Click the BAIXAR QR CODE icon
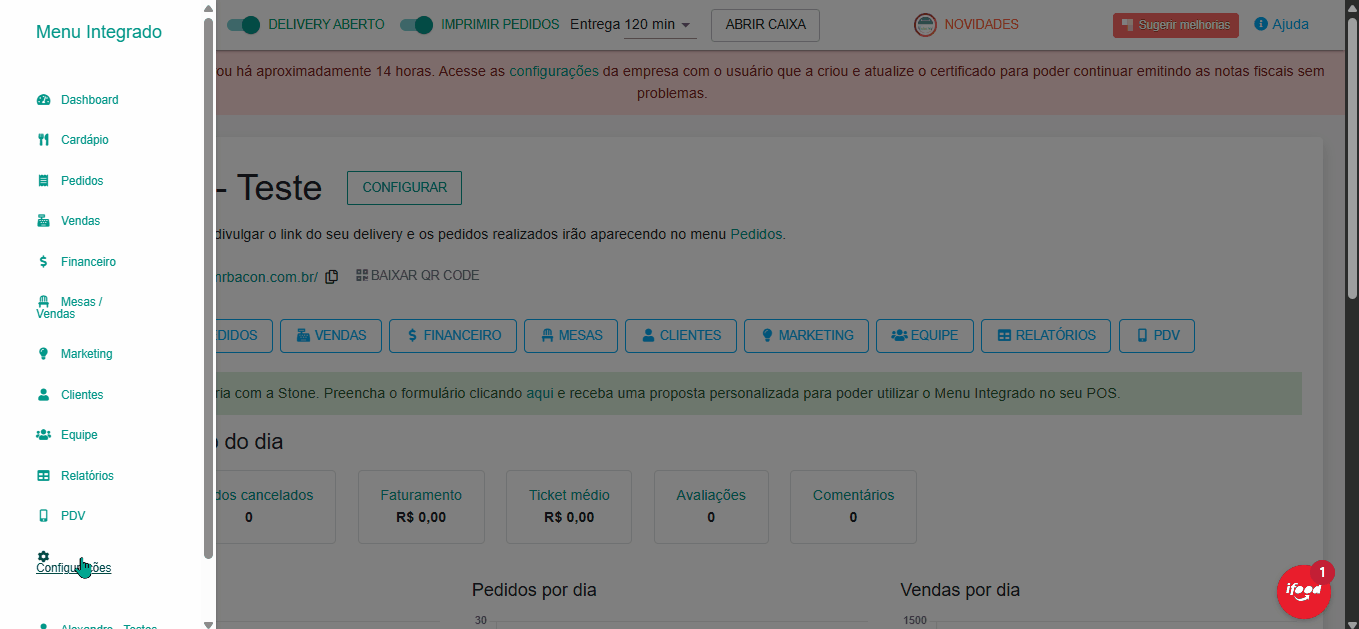Screen dimensions: 1359x629 tap(361, 275)
